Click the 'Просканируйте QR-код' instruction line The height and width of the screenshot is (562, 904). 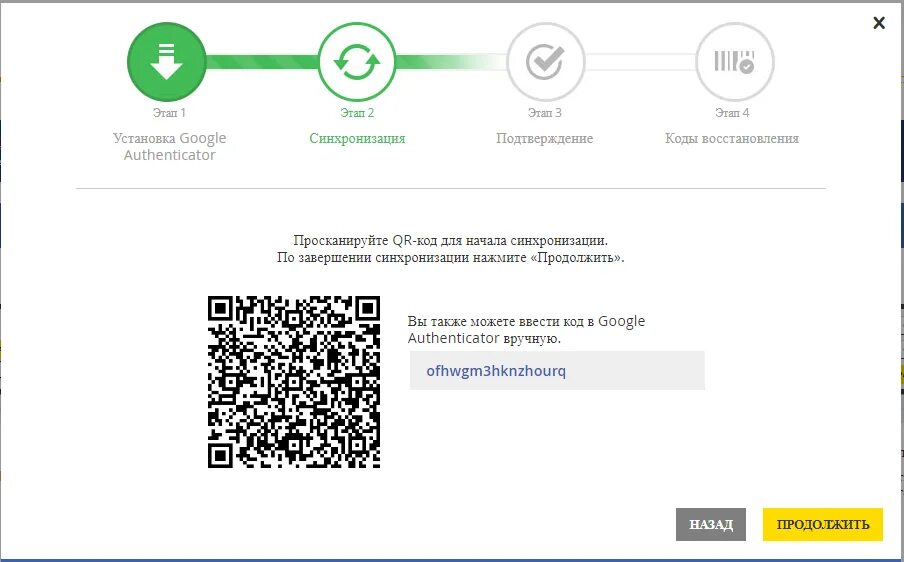(x=450, y=240)
